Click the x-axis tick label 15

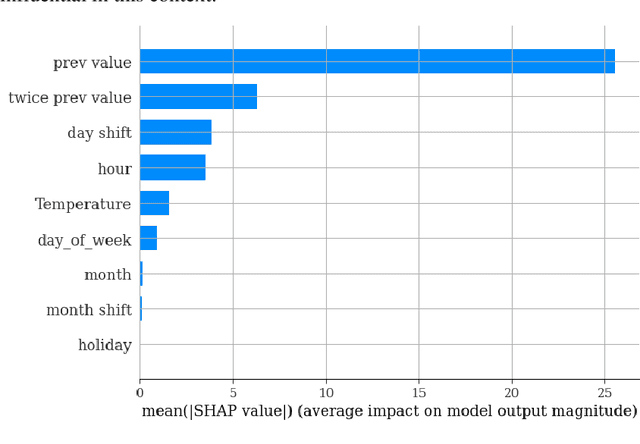tap(419, 392)
